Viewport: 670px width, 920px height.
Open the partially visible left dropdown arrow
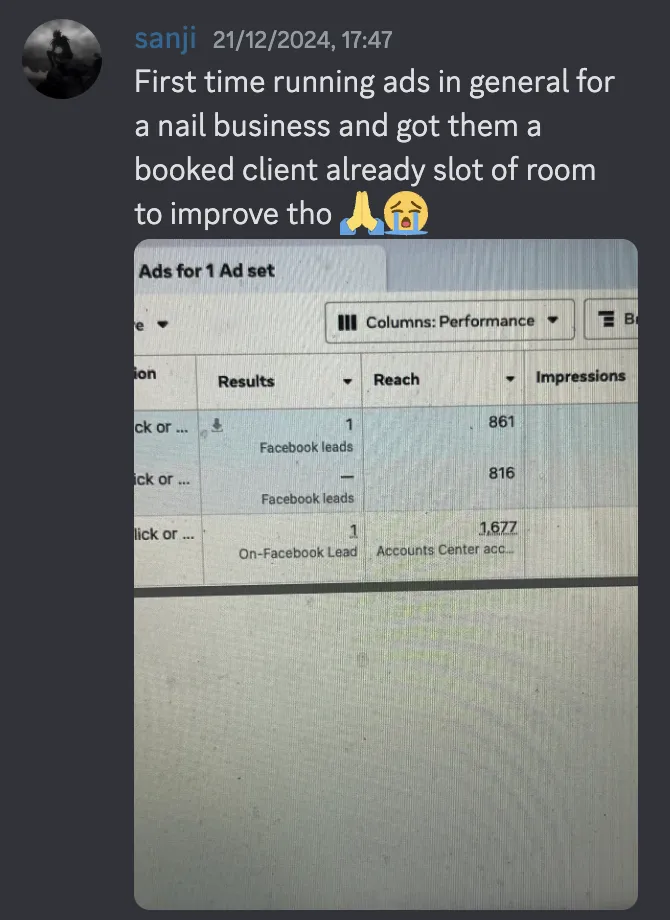[163, 324]
